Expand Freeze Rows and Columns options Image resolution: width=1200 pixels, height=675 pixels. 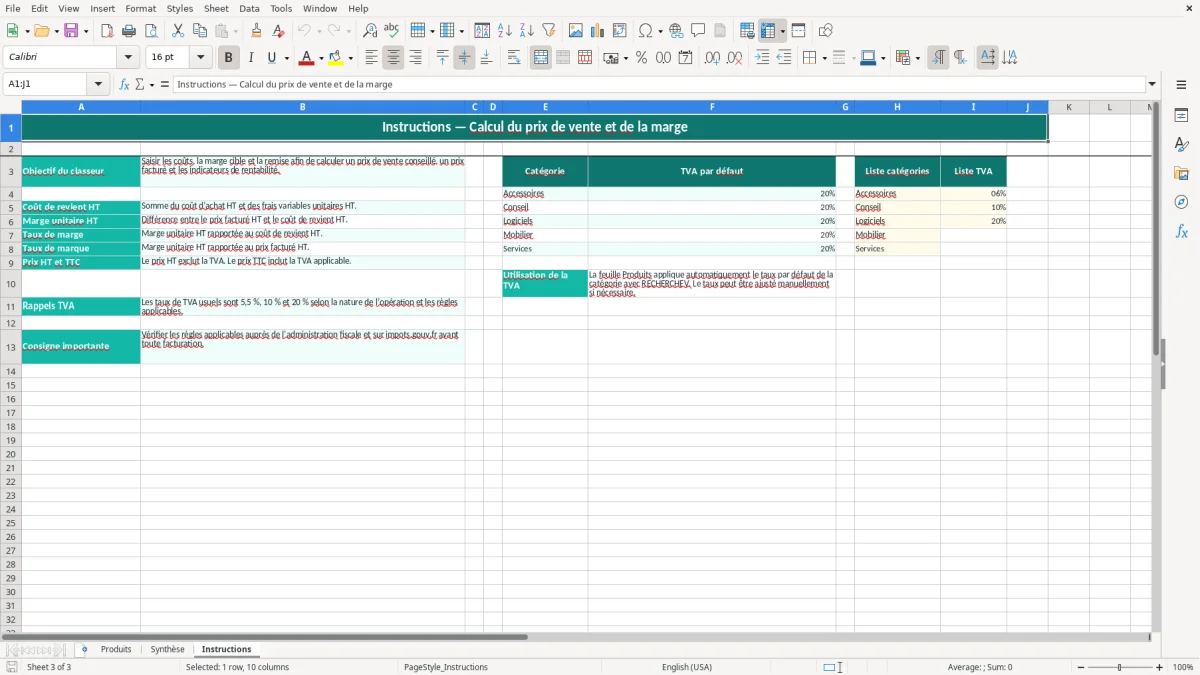click(783, 31)
